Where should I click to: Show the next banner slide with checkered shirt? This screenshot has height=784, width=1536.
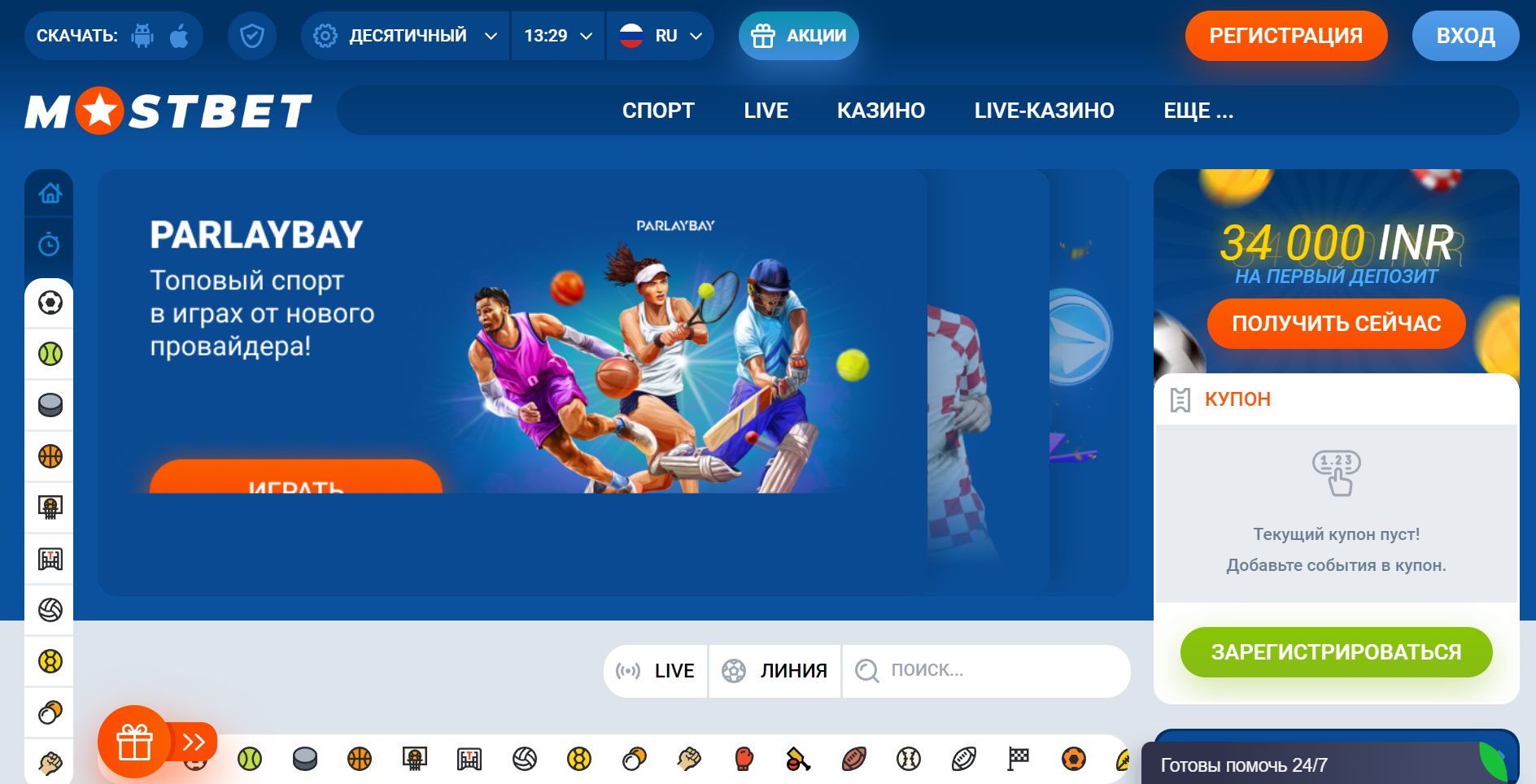click(x=988, y=382)
